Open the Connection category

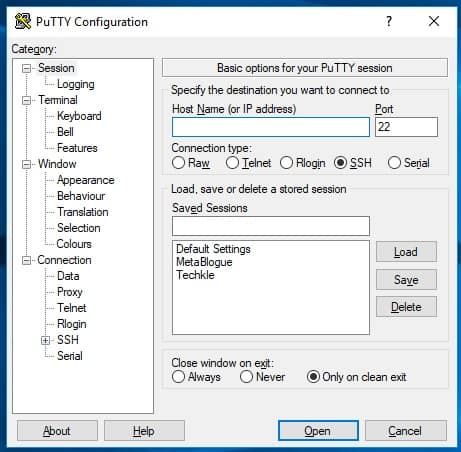point(64,260)
